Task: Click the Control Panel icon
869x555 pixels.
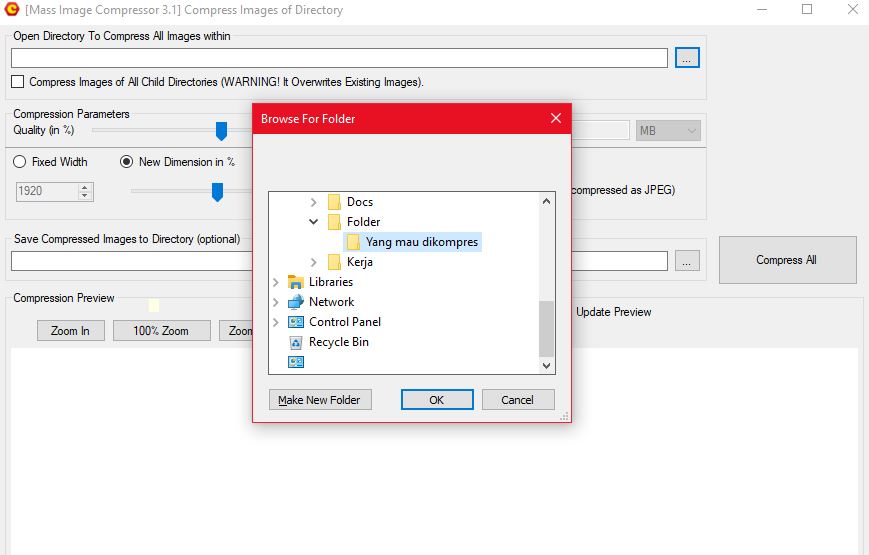Action: click(296, 322)
